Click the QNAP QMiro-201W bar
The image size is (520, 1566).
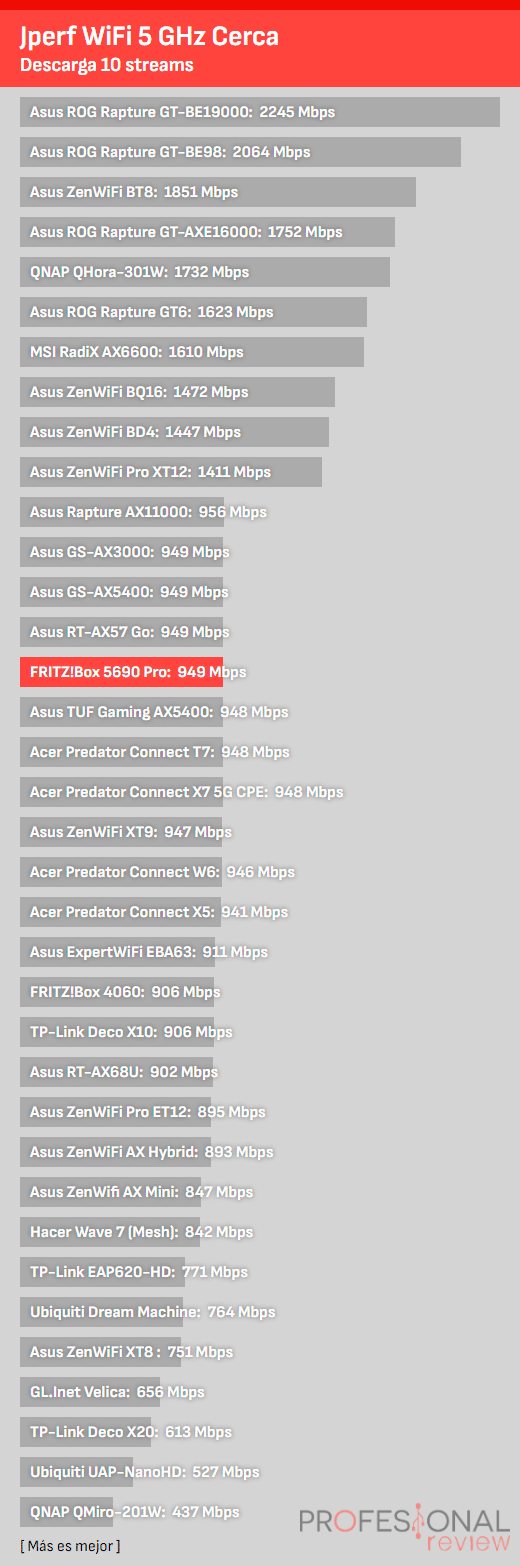[67, 1512]
